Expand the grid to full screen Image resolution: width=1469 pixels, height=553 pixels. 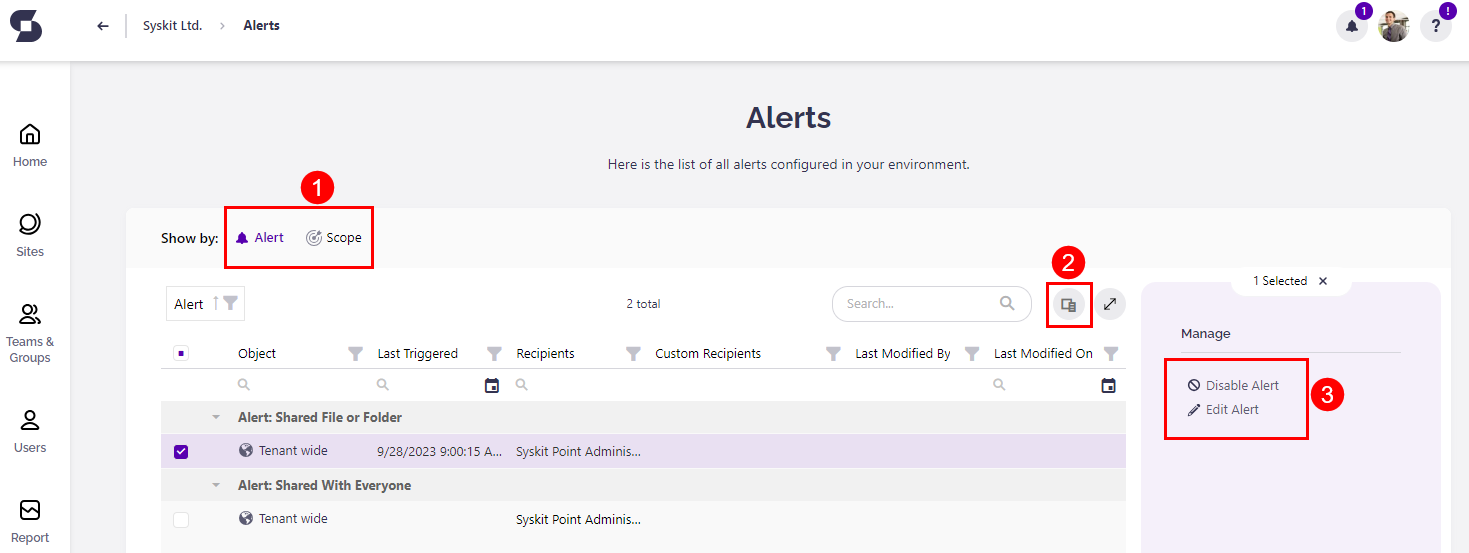tap(1110, 304)
